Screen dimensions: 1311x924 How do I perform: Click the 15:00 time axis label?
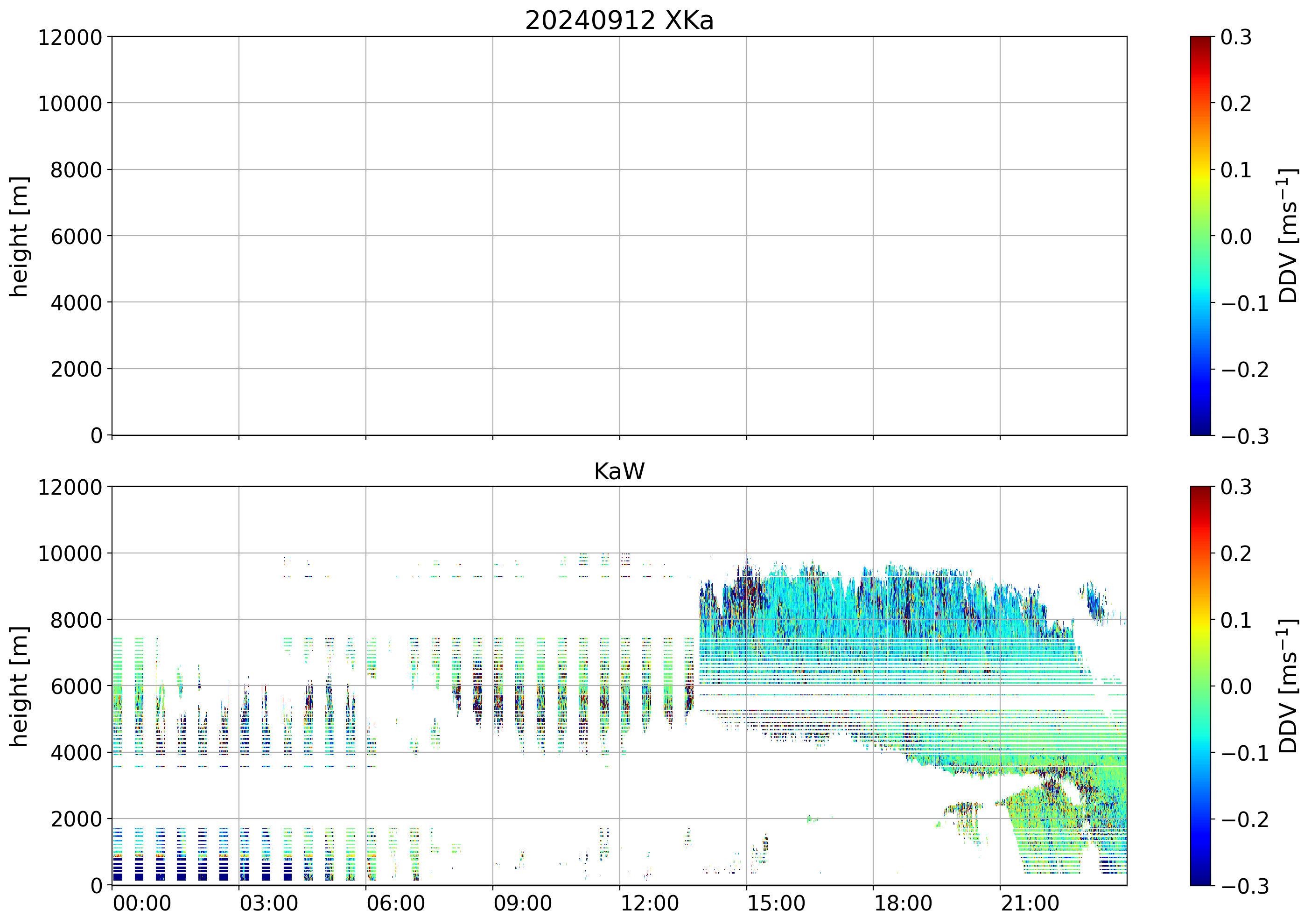776,904
